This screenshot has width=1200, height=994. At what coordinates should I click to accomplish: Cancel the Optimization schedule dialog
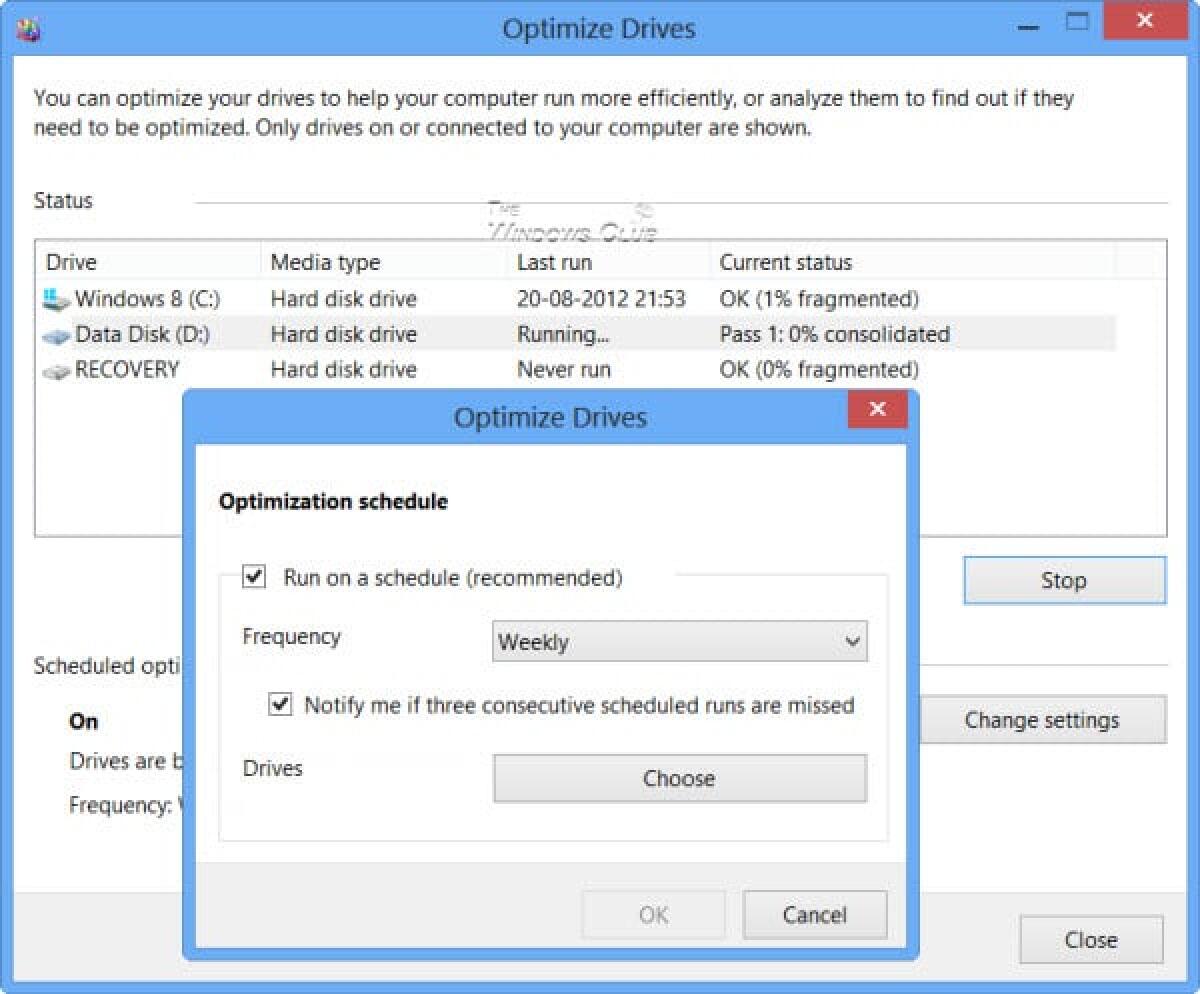815,914
